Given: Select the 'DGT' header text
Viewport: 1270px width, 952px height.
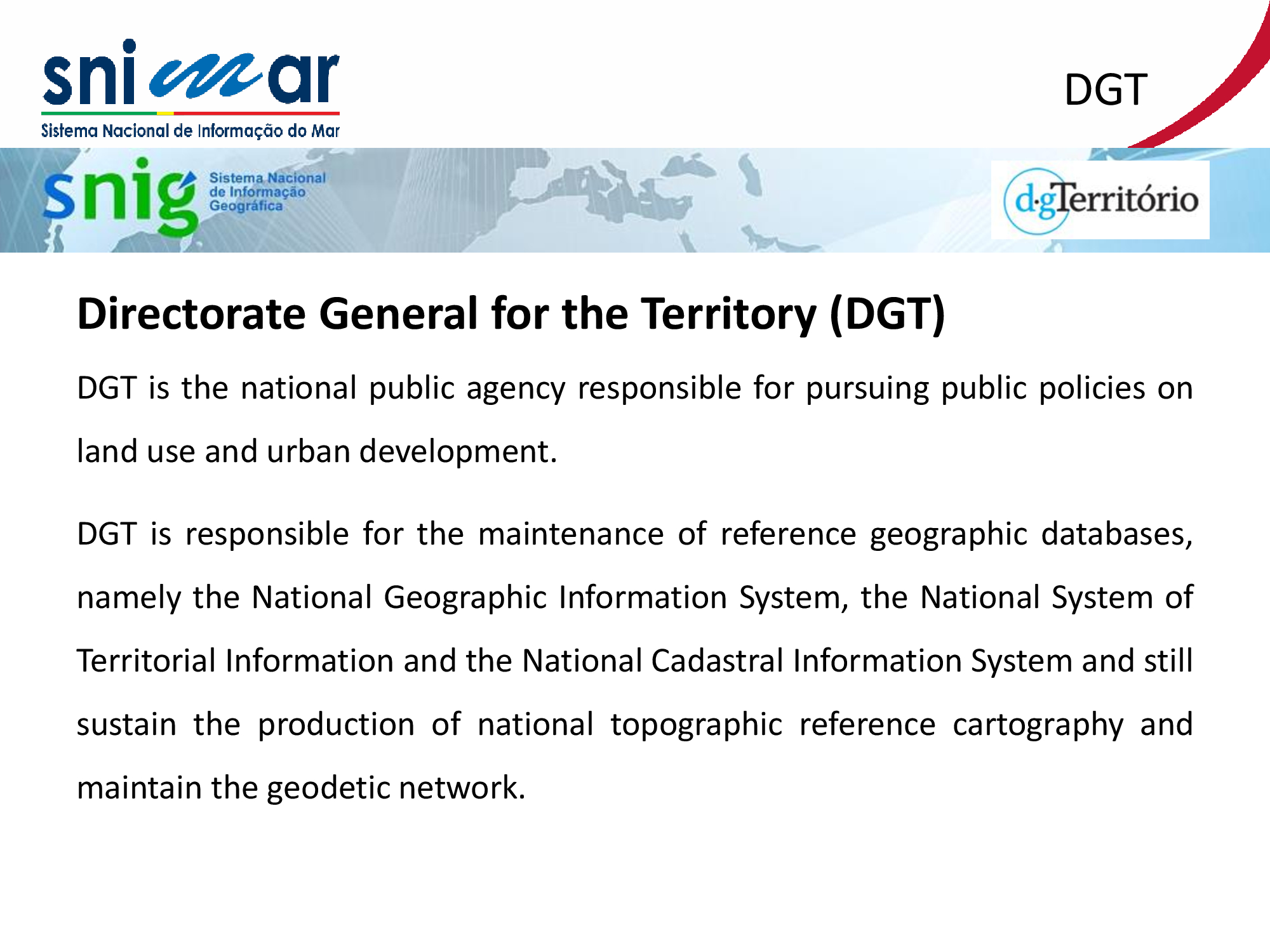Looking at the screenshot, I should [x=1106, y=89].
